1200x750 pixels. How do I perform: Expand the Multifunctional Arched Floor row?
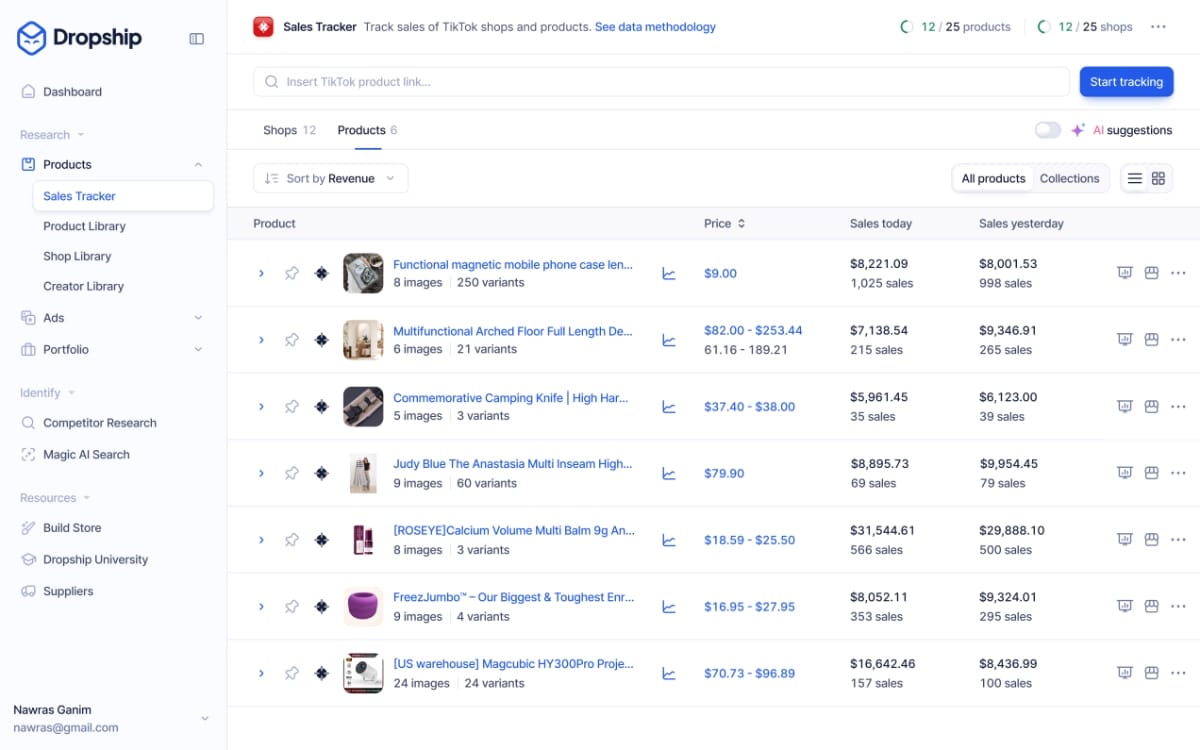261,340
